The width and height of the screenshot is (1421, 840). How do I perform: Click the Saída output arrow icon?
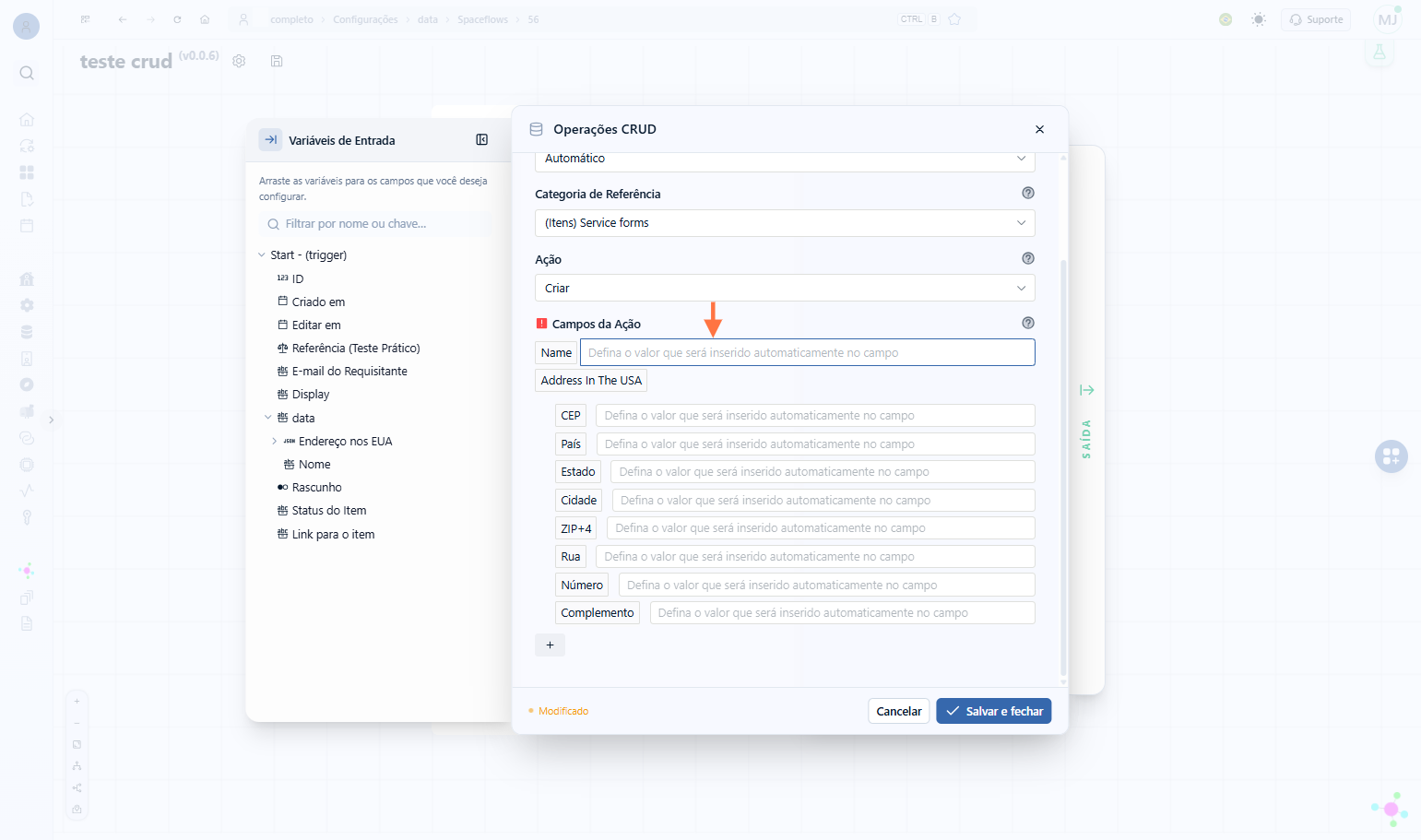click(1087, 390)
